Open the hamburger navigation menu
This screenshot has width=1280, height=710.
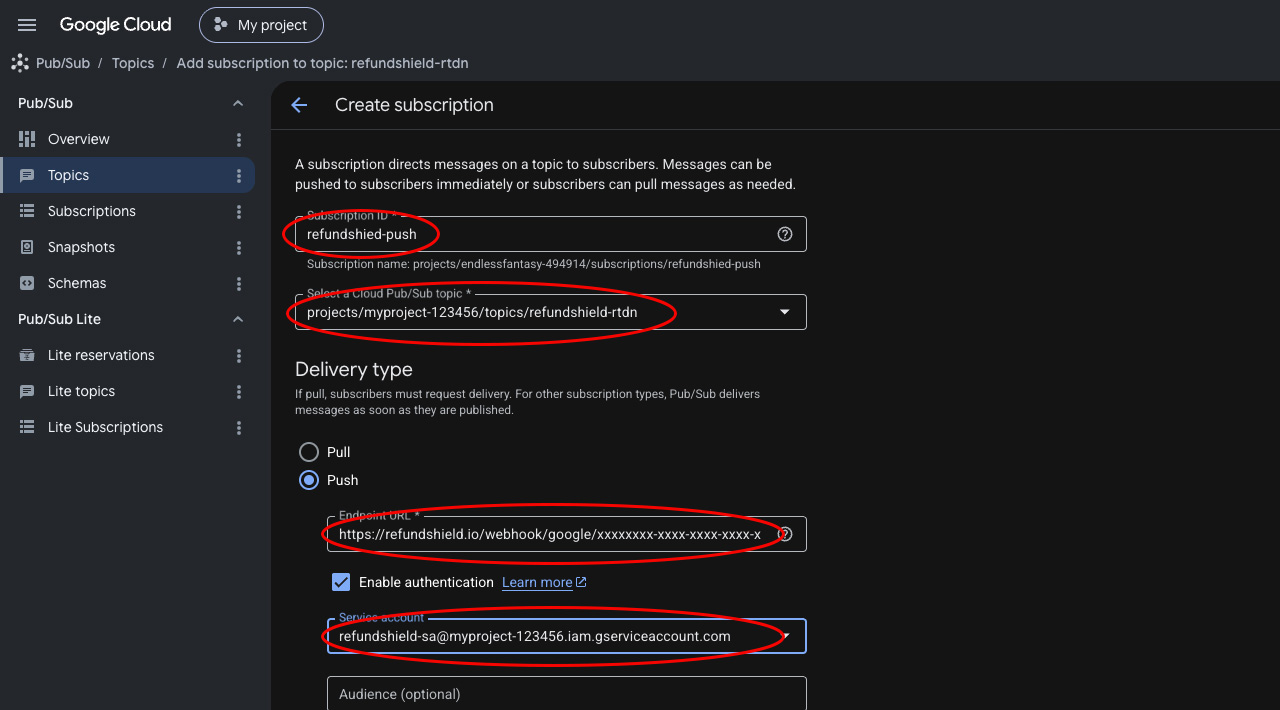tap(27, 25)
